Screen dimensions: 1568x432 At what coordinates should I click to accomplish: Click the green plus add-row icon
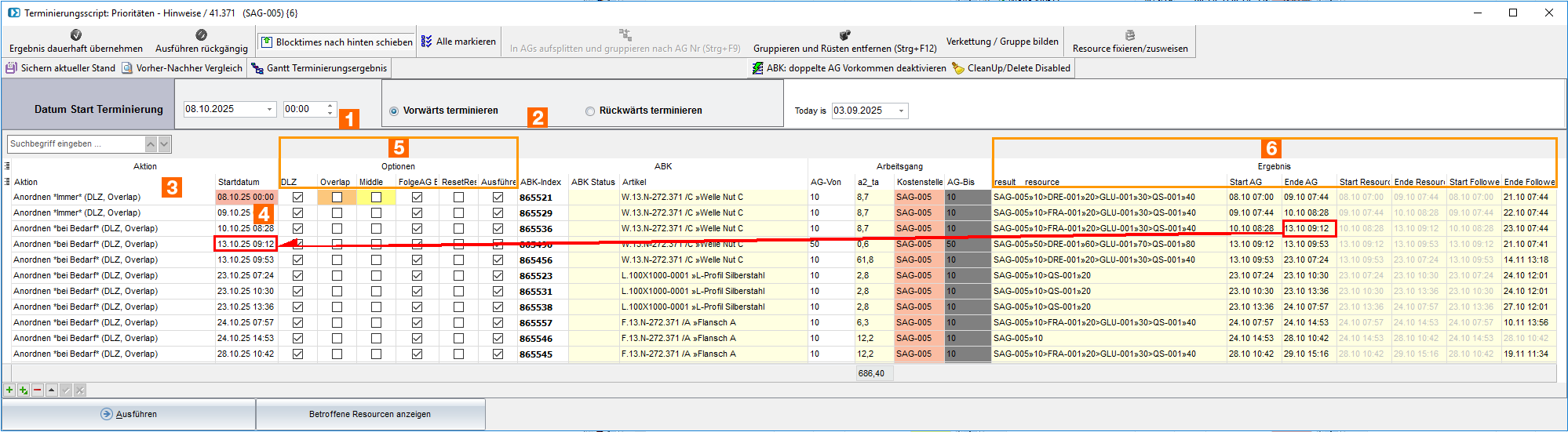click(x=9, y=390)
